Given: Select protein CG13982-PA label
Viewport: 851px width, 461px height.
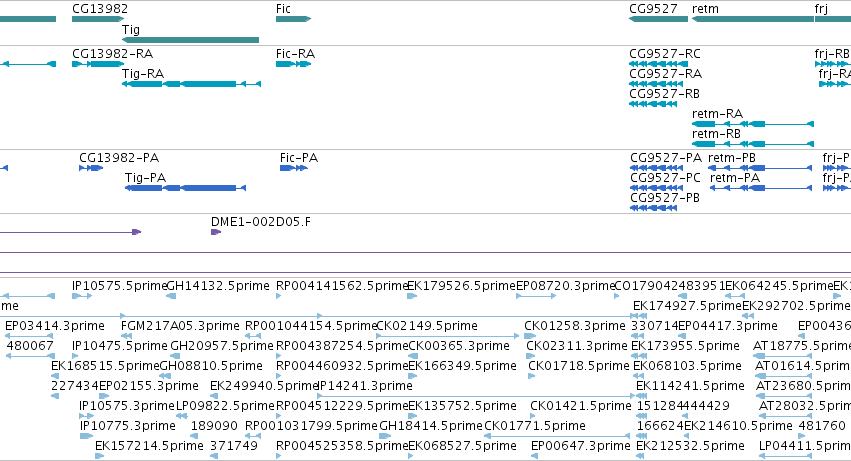Looking at the screenshot, I should point(119,158).
